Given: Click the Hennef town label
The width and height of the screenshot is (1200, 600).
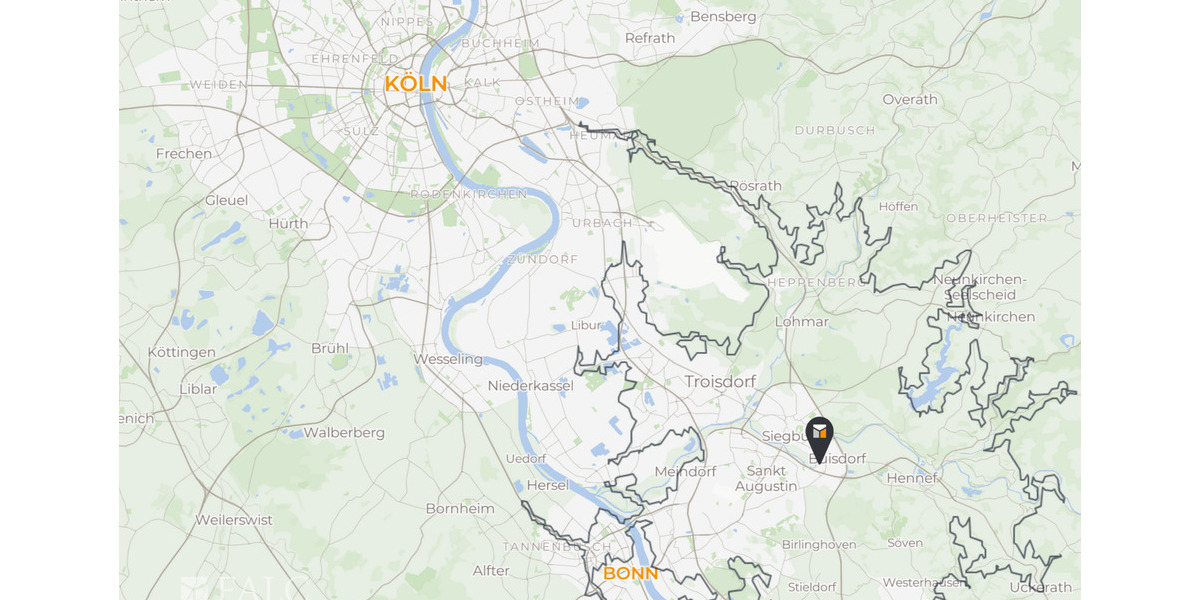Looking at the screenshot, I should point(912,478).
